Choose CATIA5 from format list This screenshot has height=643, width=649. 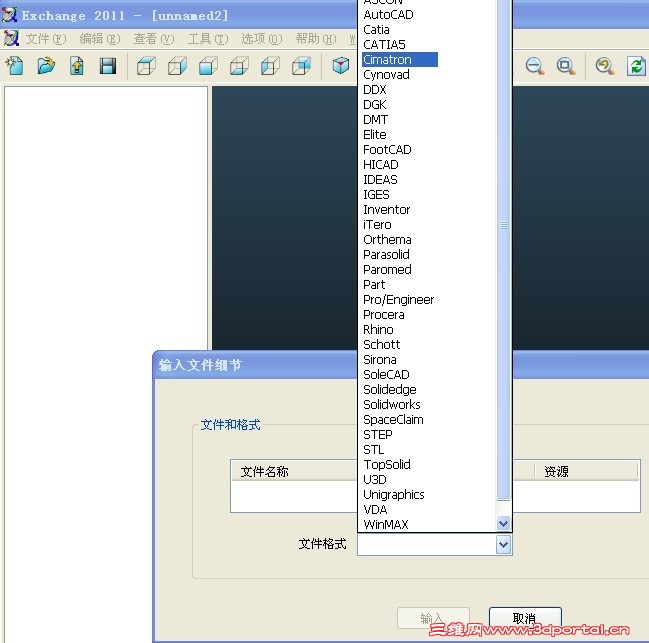click(x=384, y=45)
